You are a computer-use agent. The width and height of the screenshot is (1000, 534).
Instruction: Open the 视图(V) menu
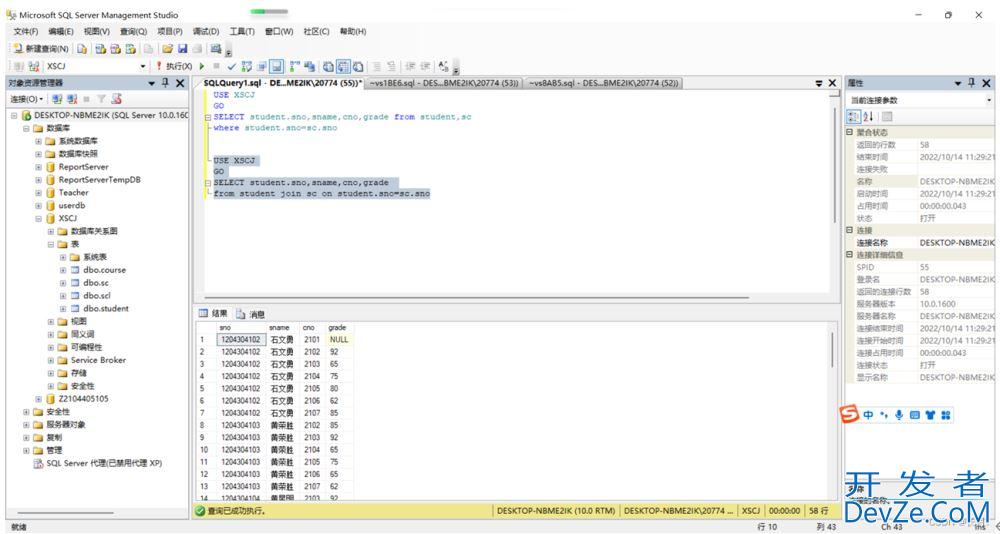97,31
